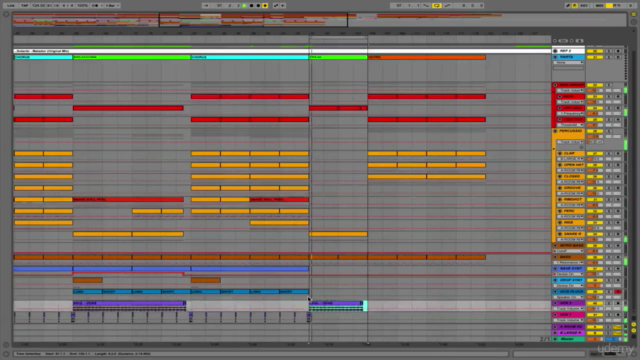Toggle the yellow Loop switch
This screenshot has width=640, height=360.
point(437,6)
